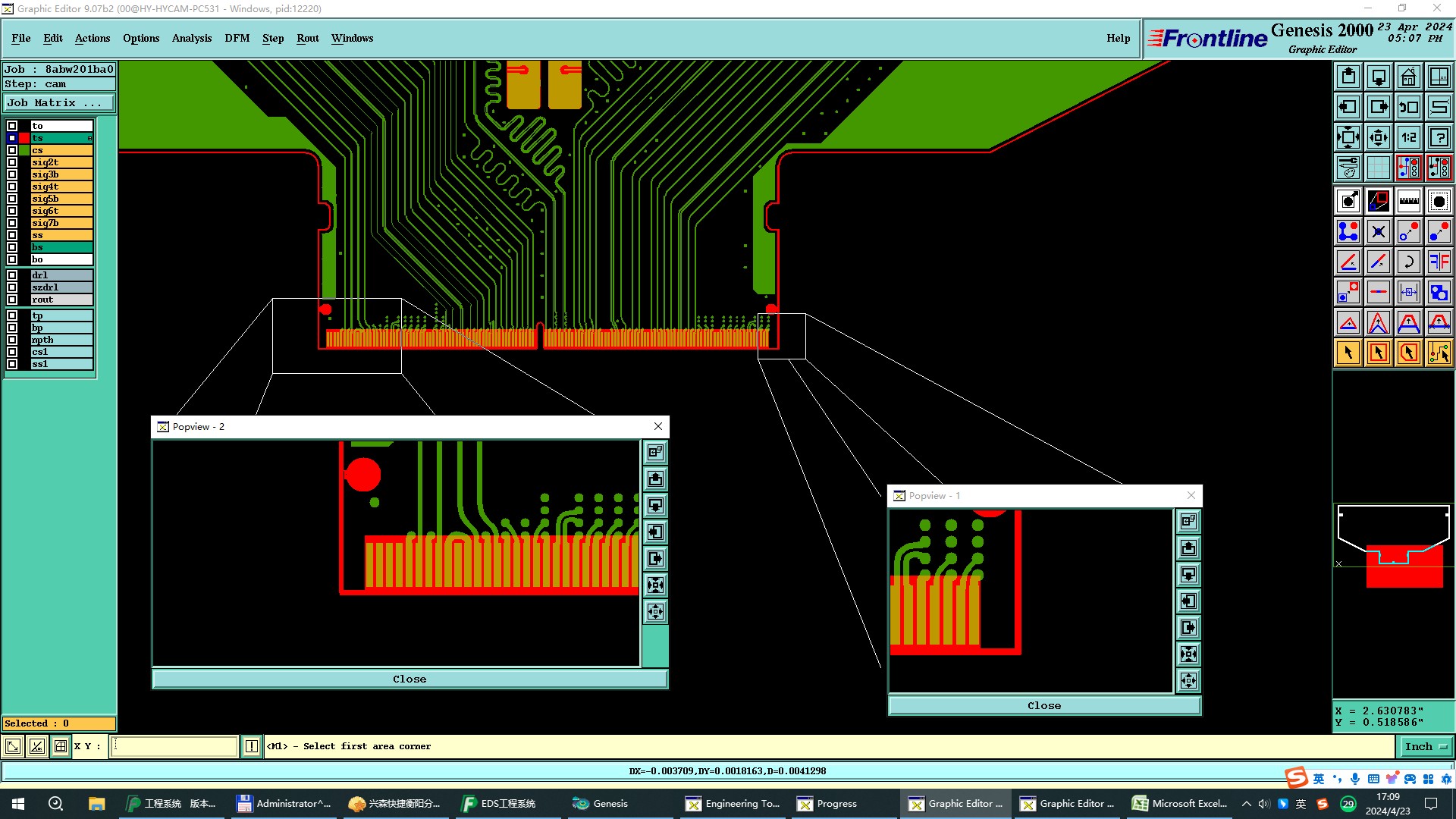1456x819 pixels.
Task: Select the measure ruler tool
Action: click(x=1408, y=201)
